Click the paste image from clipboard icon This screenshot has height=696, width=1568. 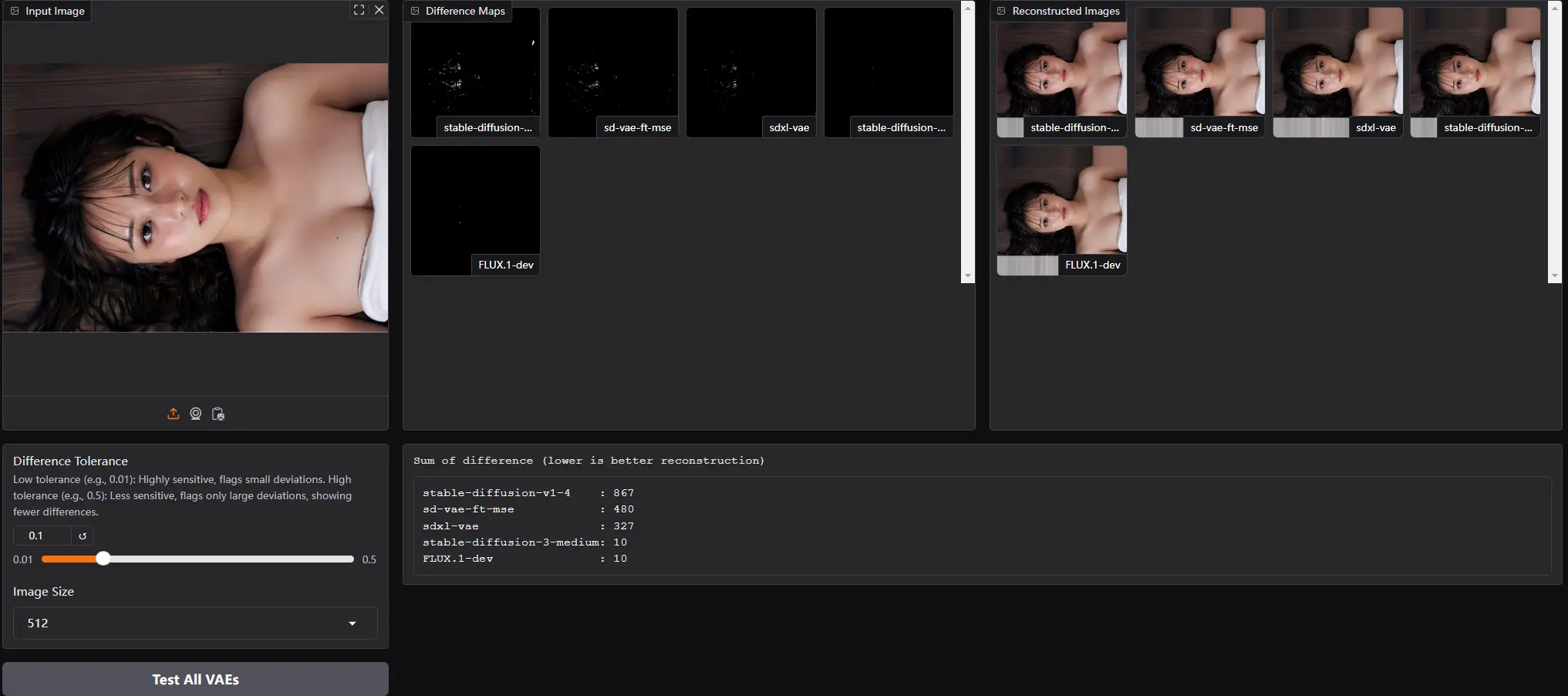click(218, 414)
